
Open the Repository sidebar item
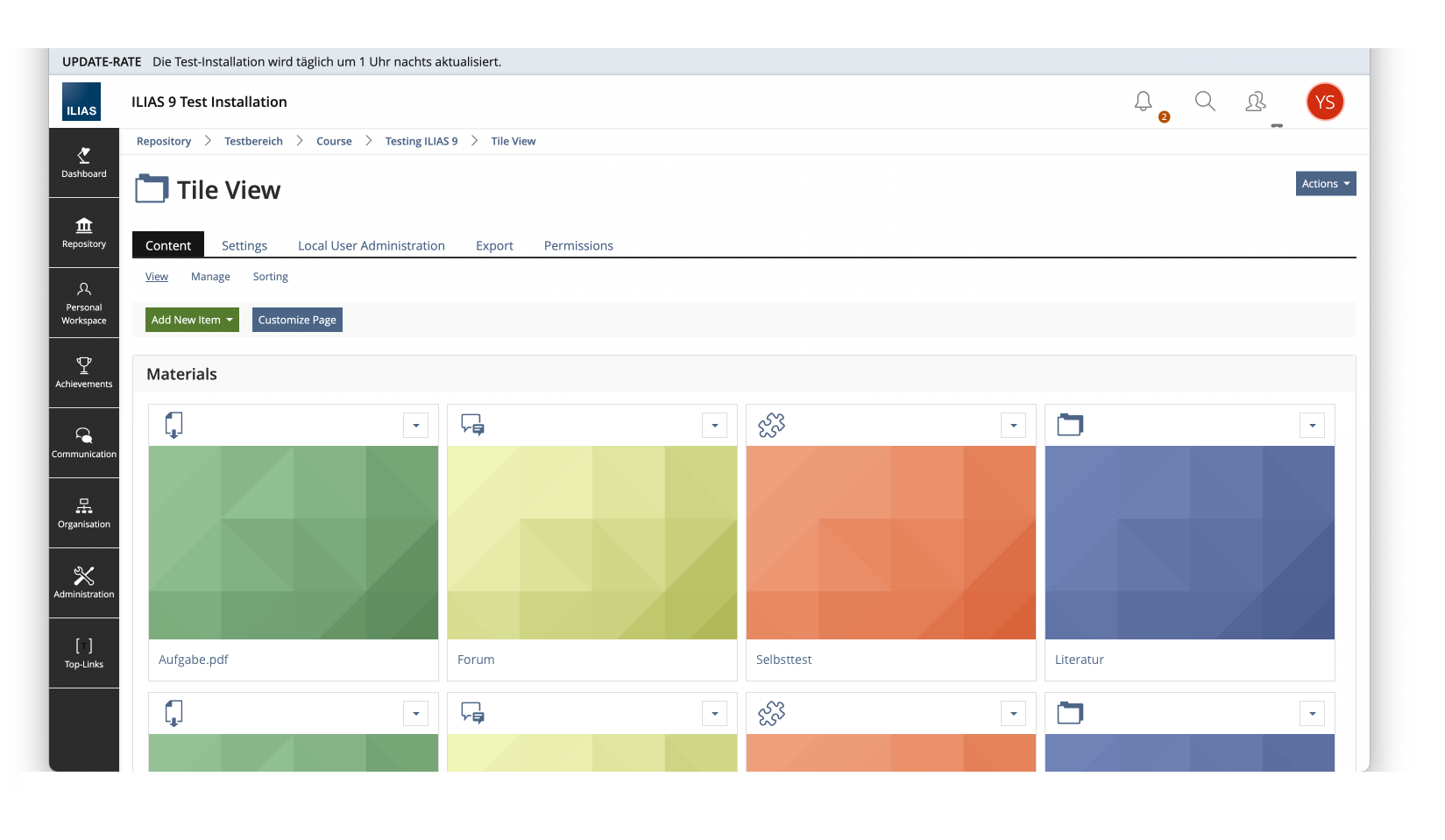pos(84,233)
